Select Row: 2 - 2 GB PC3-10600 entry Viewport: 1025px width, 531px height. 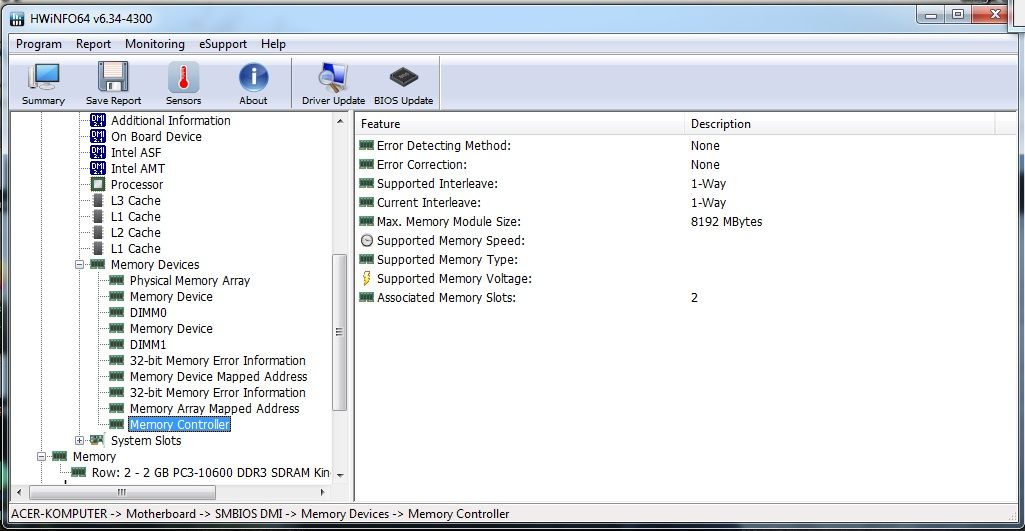click(211, 472)
